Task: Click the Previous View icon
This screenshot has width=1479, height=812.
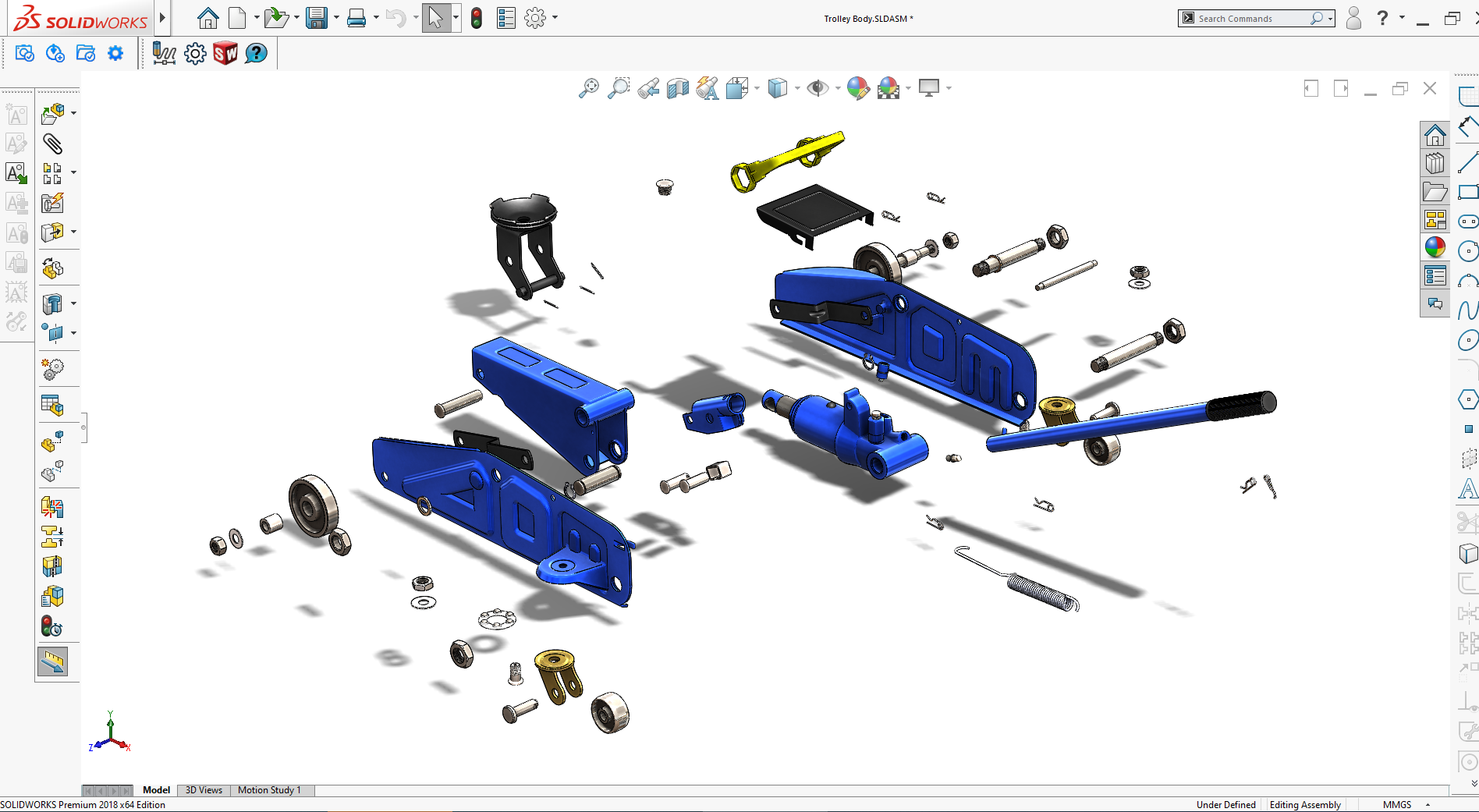Action: (x=648, y=88)
